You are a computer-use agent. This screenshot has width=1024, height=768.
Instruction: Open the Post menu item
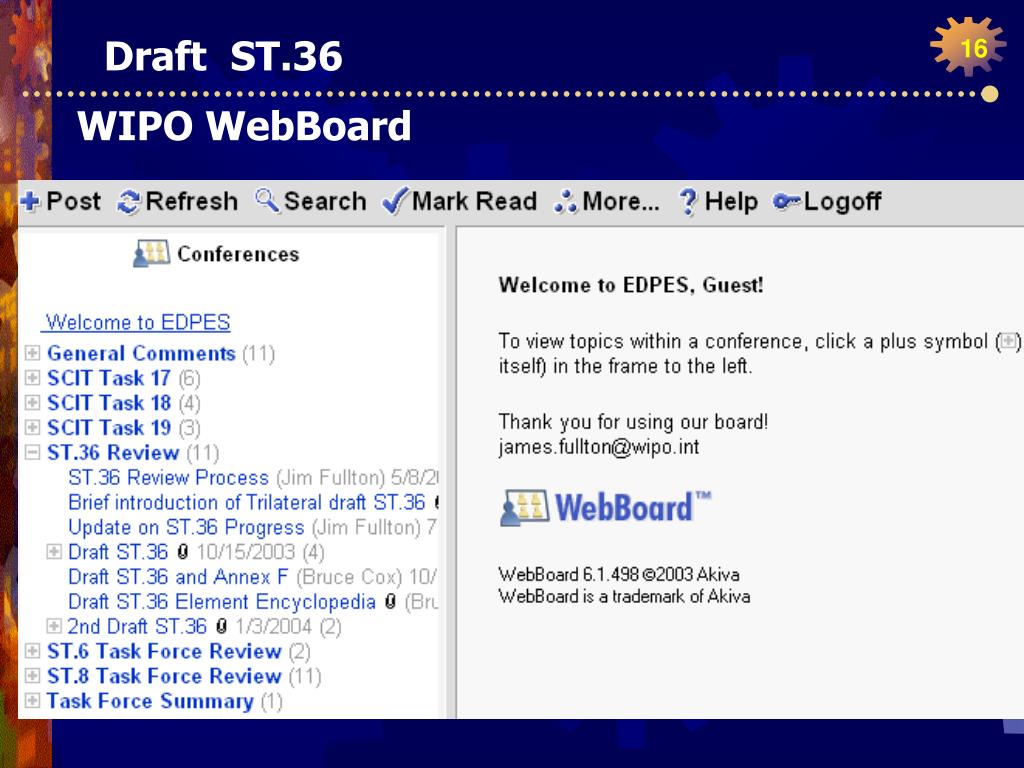(x=73, y=201)
